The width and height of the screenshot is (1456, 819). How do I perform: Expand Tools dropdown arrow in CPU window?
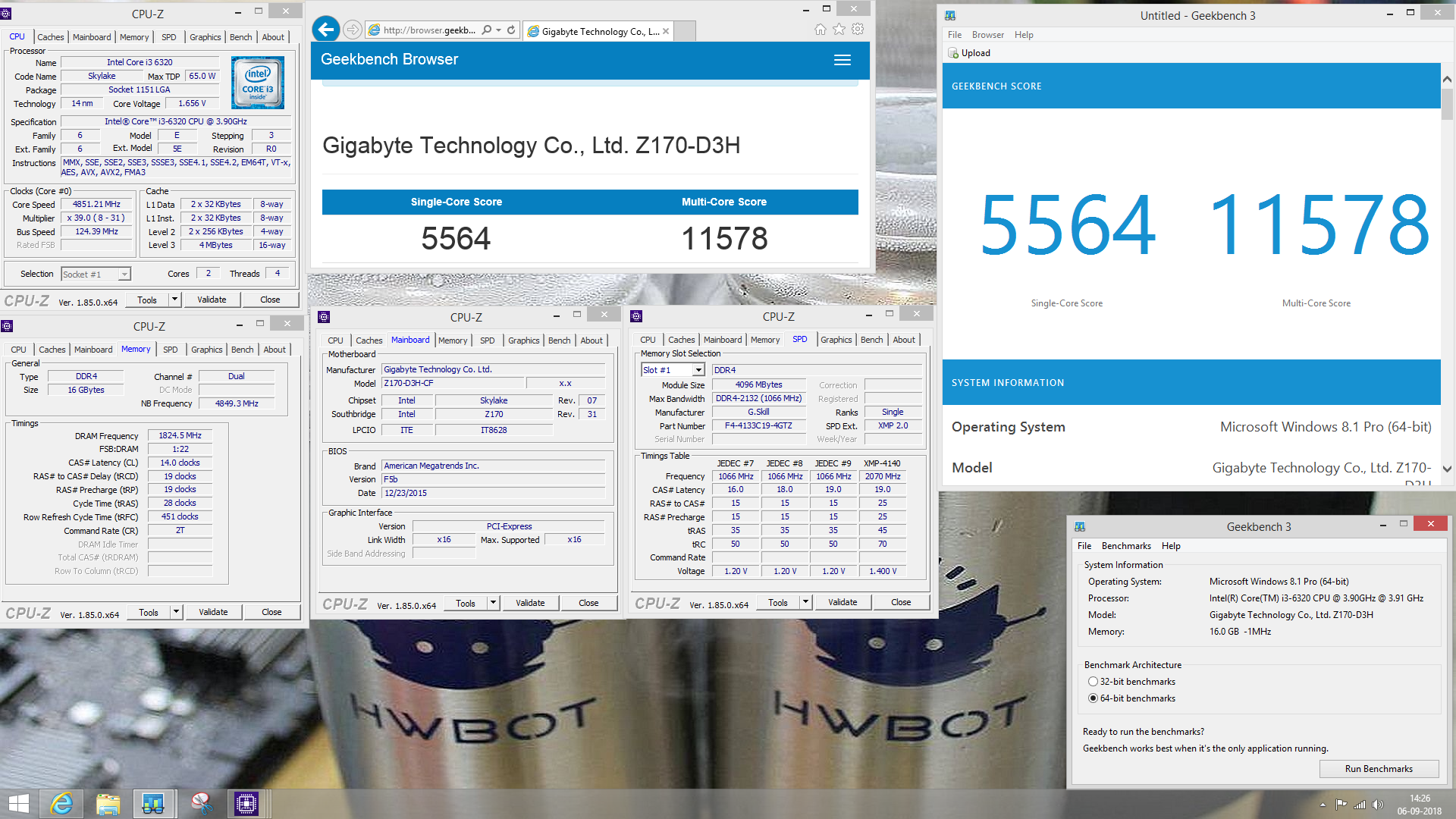(x=174, y=300)
